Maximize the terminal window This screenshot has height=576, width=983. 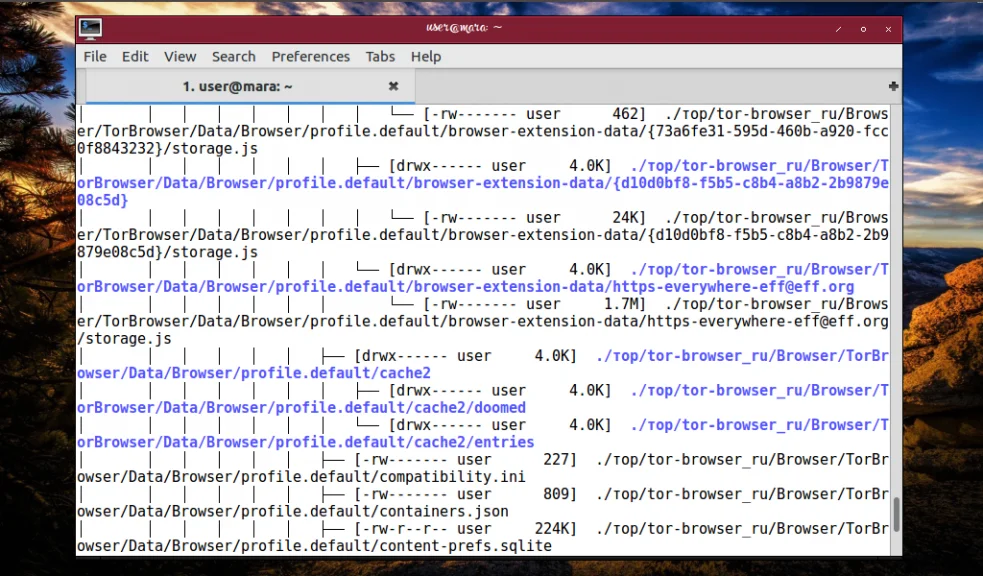tap(863, 29)
